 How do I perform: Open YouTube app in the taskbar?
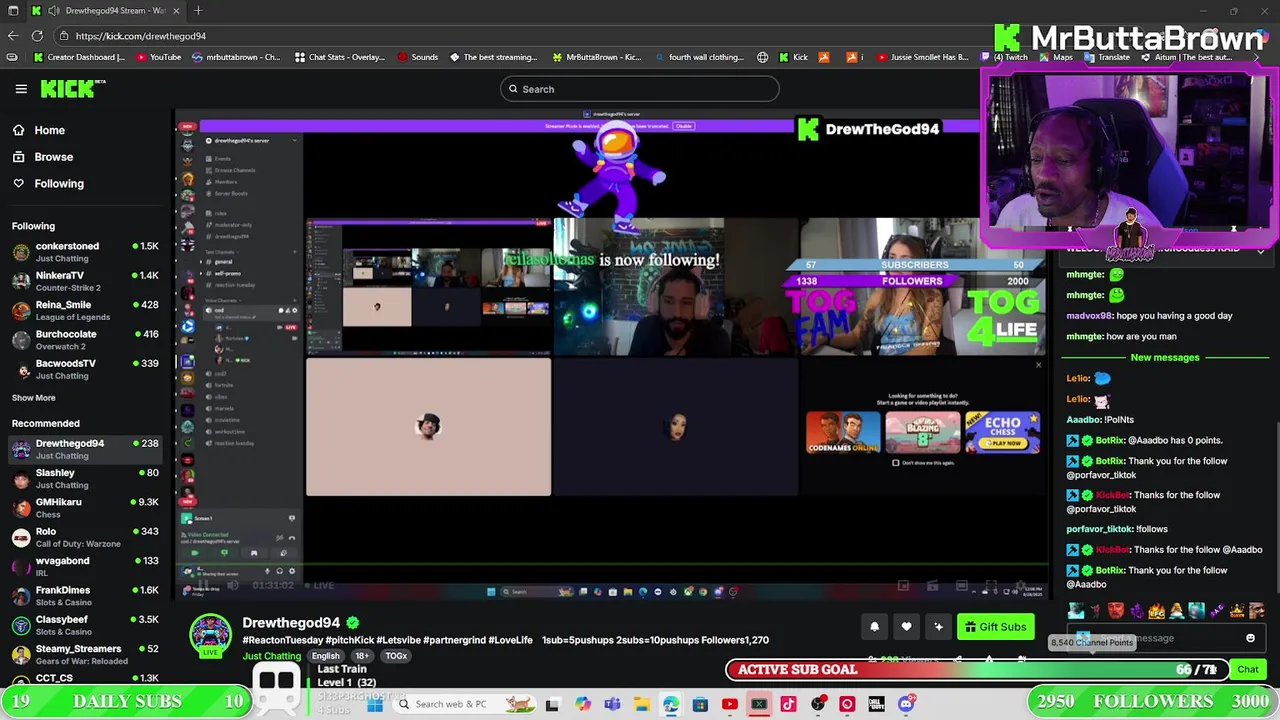pos(729,704)
